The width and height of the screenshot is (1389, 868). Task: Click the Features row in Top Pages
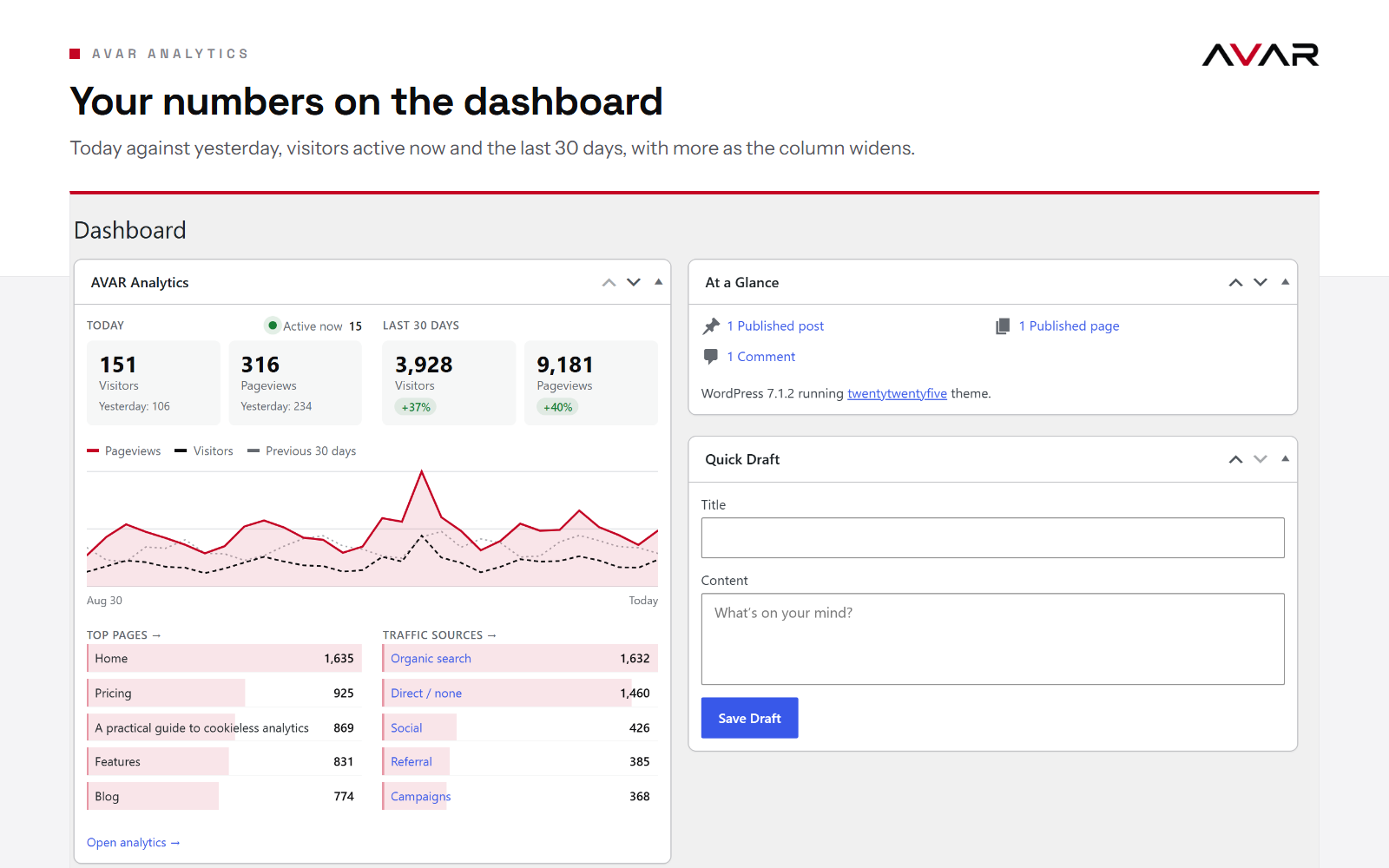click(224, 761)
